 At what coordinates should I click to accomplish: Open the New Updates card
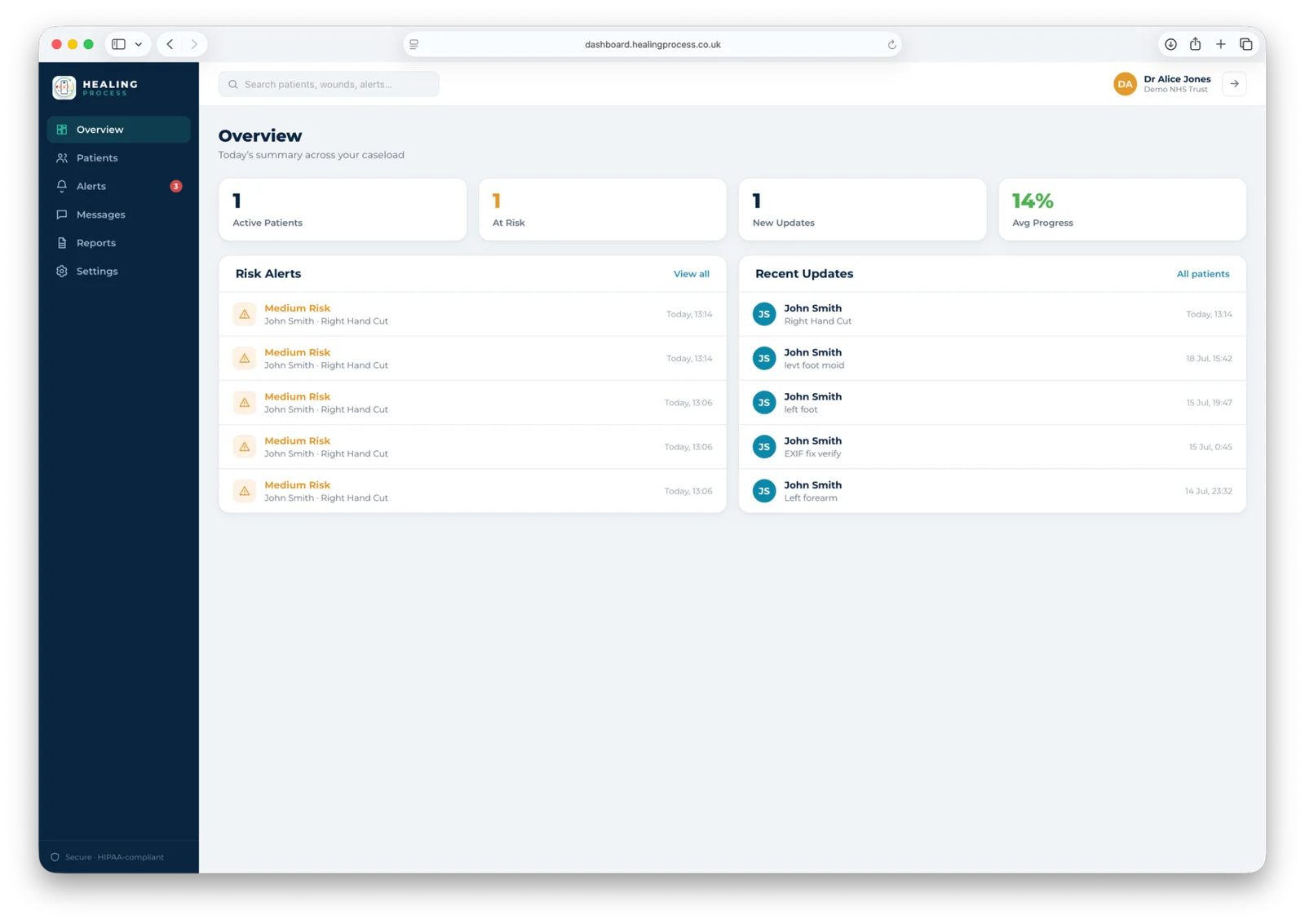coord(862,210)
